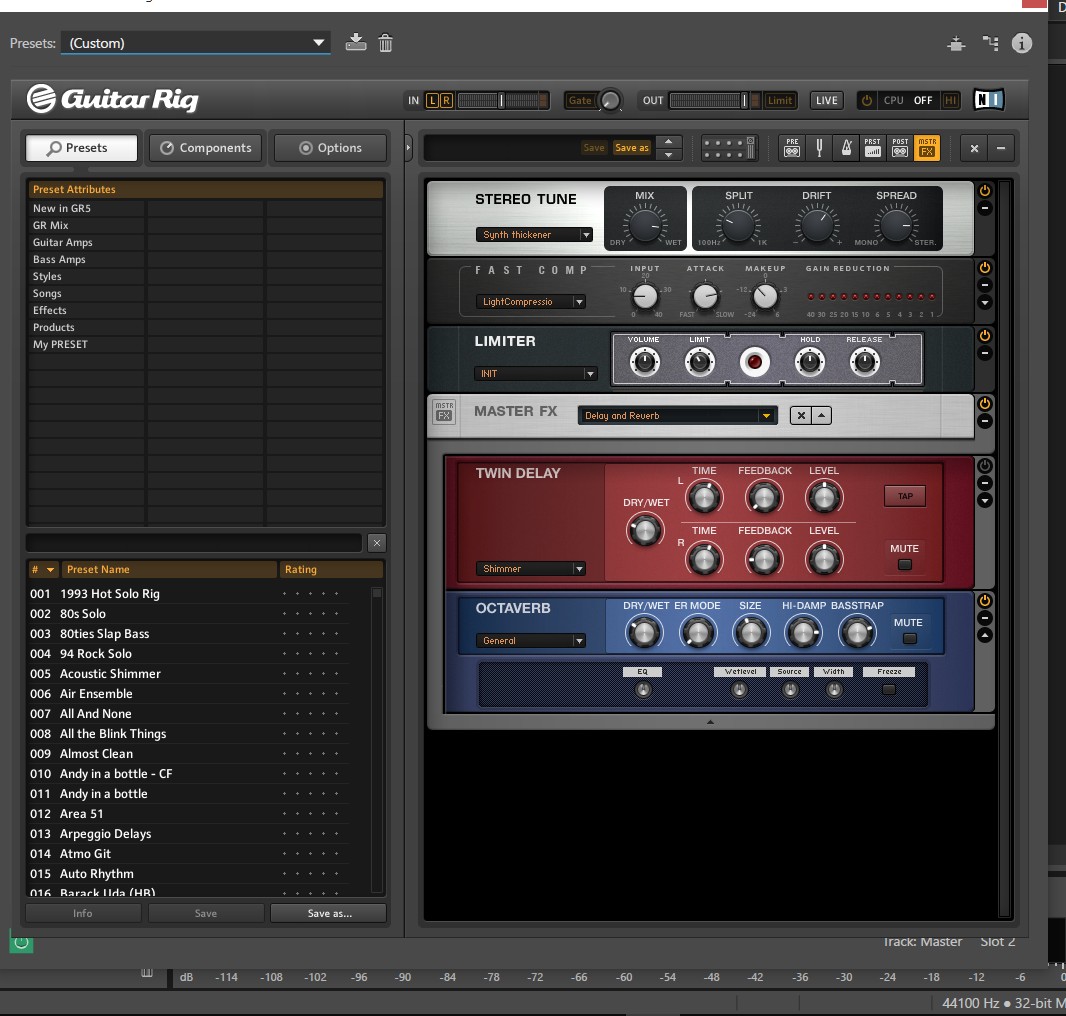Toggle the Stereo Tune power switch
The height and width of the screenshot is (1016, 1066).
[984, 191]
